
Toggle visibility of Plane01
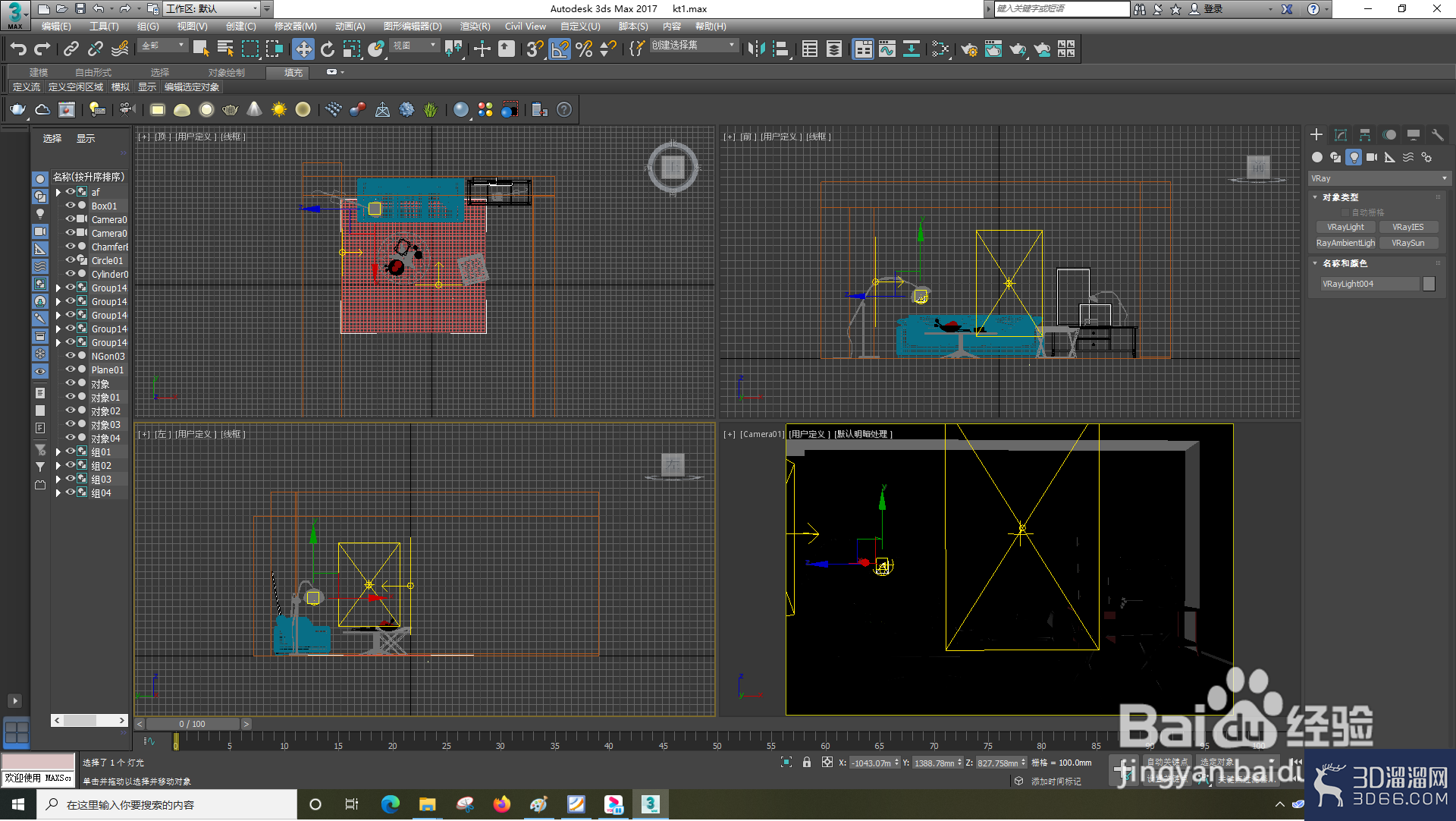pyautogui.click(x=71, y=370)
